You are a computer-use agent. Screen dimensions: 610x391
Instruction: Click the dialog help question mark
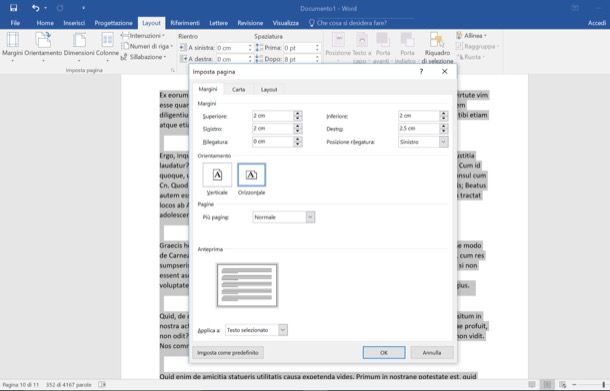click(x=421, y=71)
